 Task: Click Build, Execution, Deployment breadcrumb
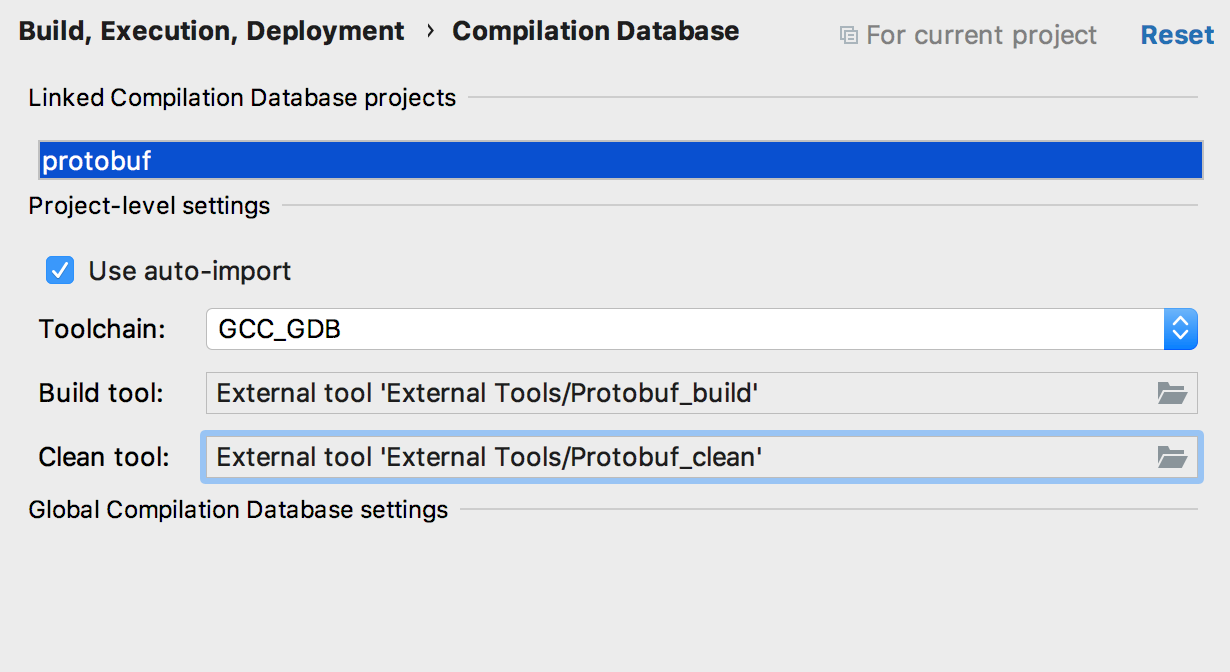(212, 31)
